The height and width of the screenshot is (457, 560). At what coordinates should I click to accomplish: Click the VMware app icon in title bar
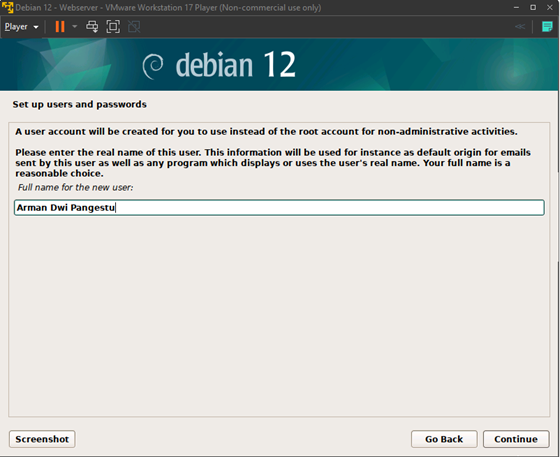(x=7, y=7)
